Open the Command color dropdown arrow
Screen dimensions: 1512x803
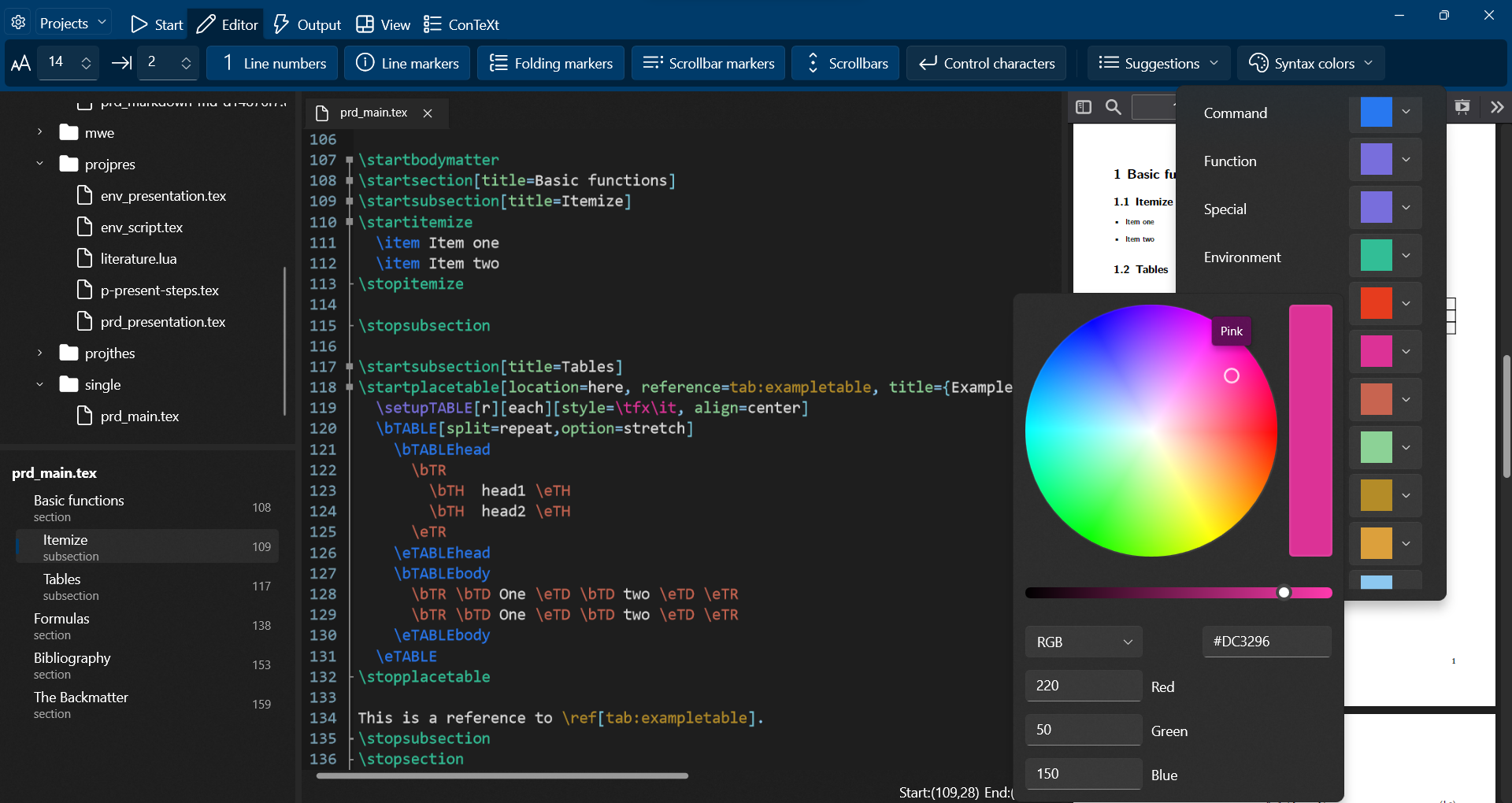(1406, 112)
